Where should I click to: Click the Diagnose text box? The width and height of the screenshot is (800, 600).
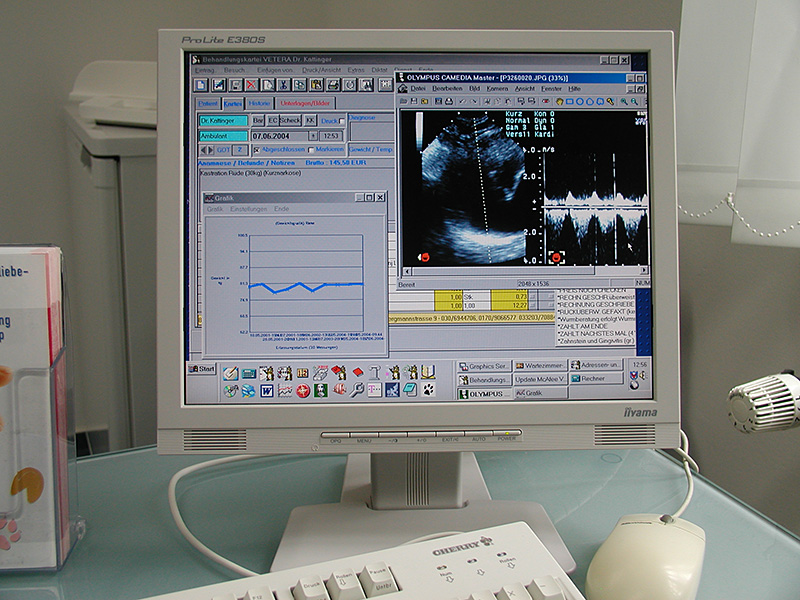[372, 131]
